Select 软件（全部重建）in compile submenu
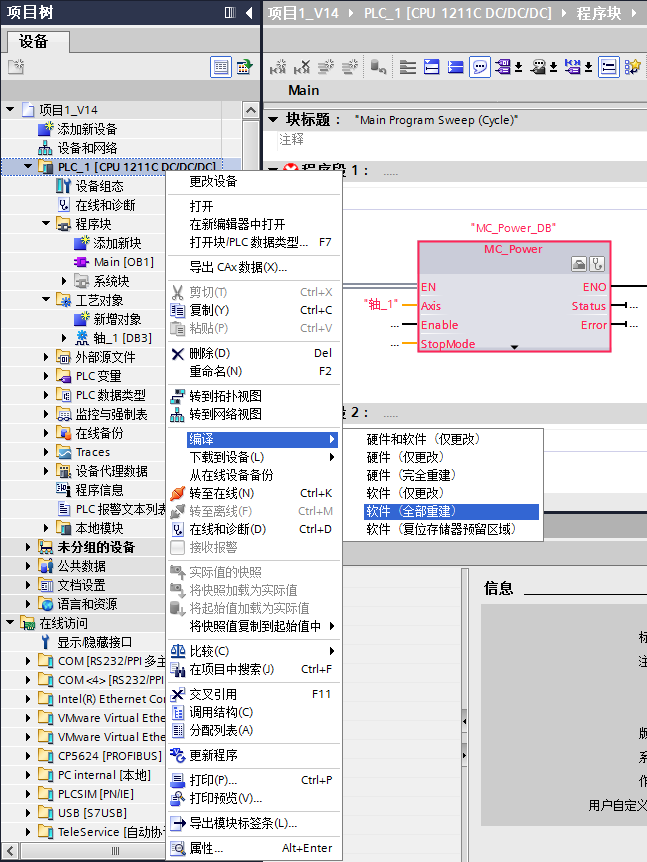The height and width of the screenshot is (862, 647). tap(451, 511)
